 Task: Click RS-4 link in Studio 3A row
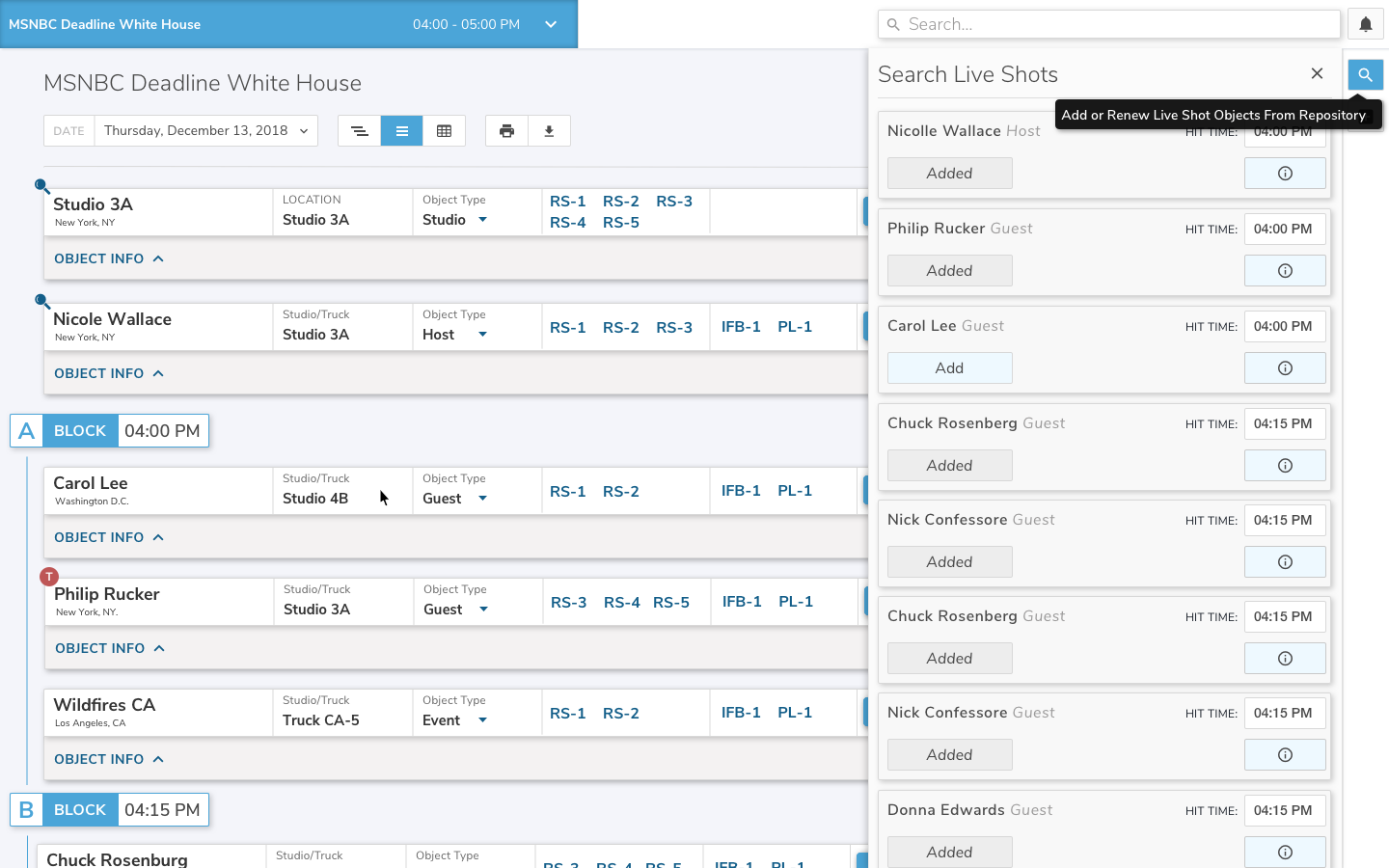[x=567, y=223]
